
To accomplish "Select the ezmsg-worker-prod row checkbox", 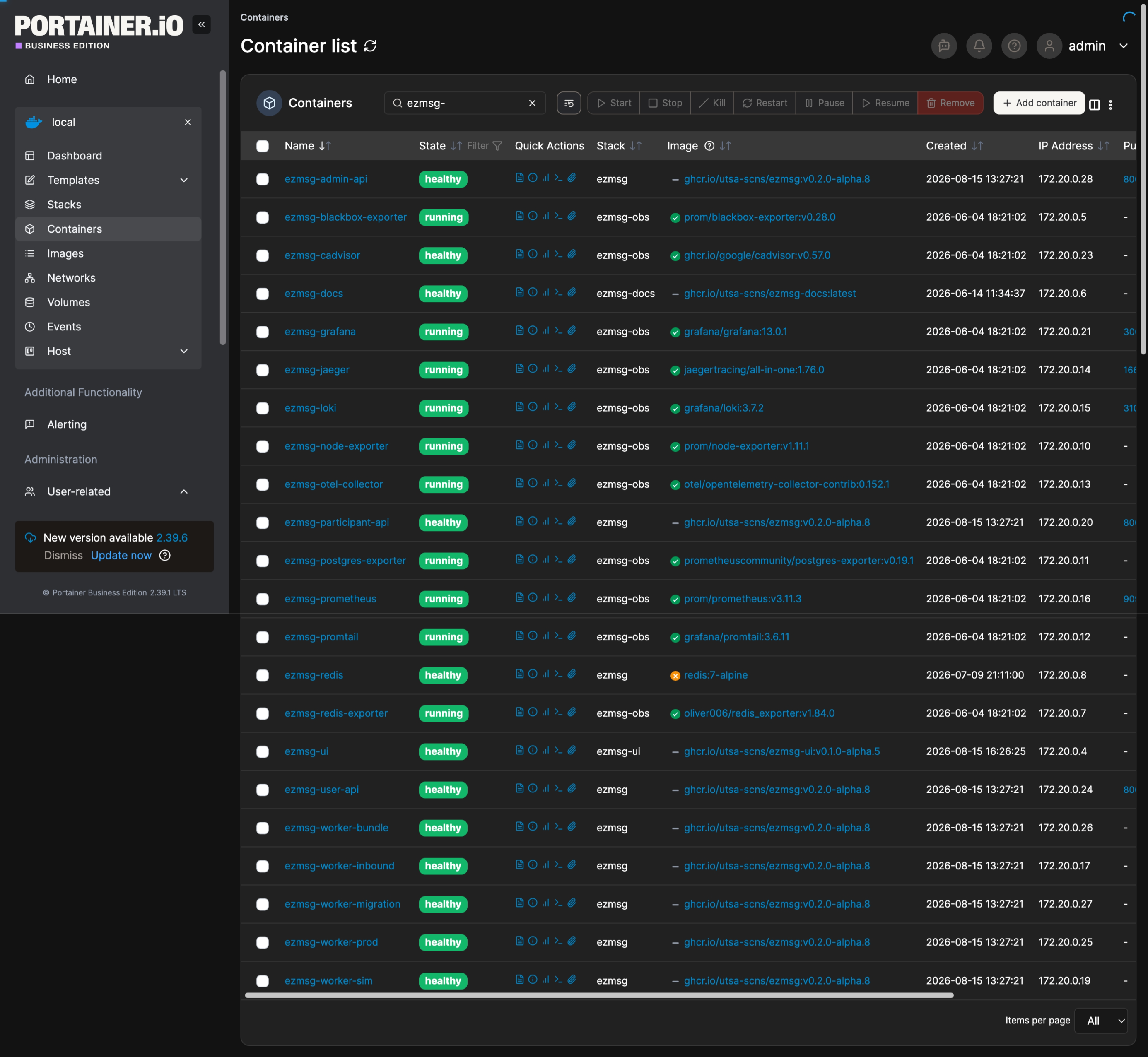I will tap(263, 943).
